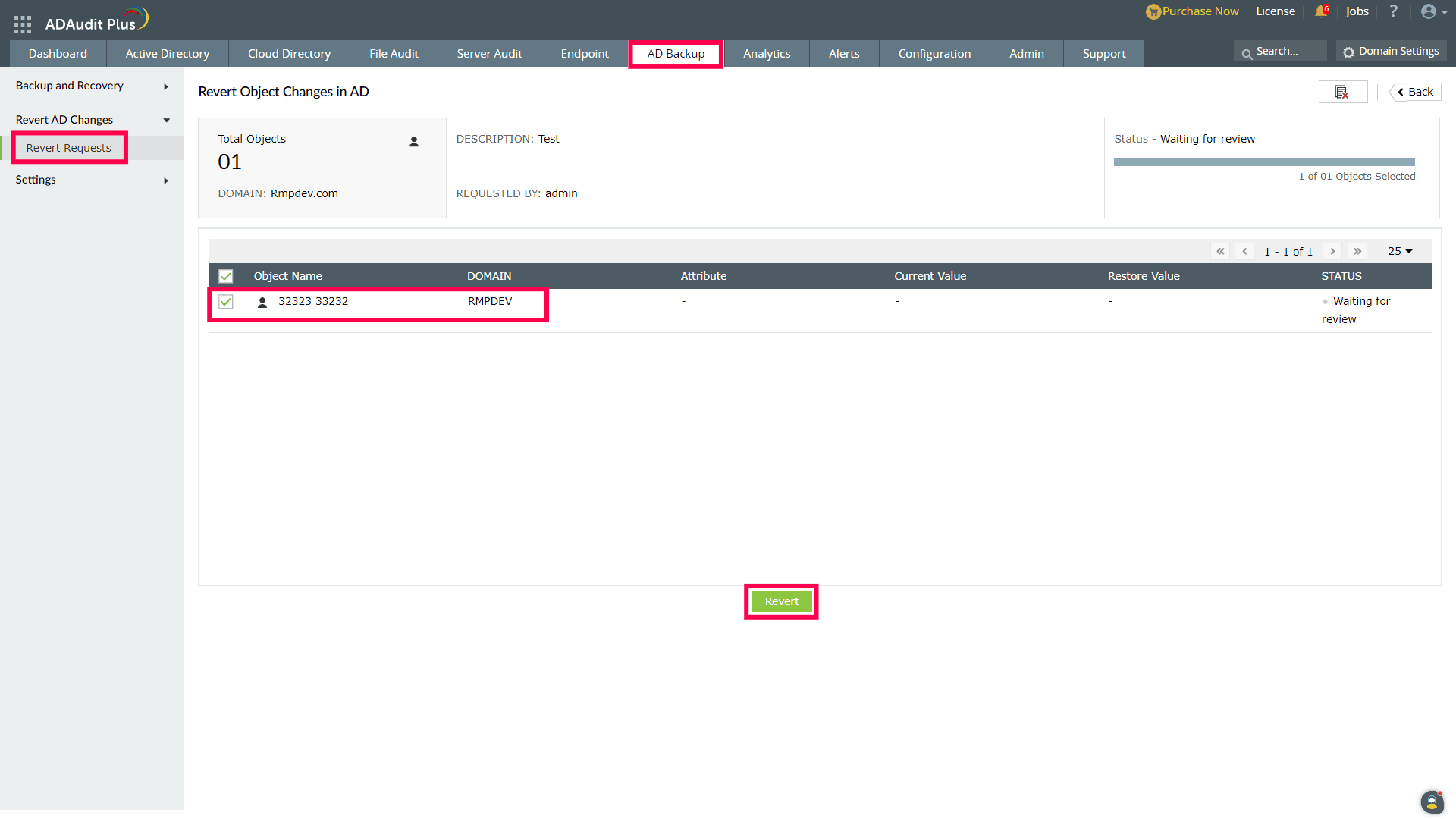This screenshot has height=819, width=1456.
Task: Go to the last page of results
Action: tap(1357, 251)
